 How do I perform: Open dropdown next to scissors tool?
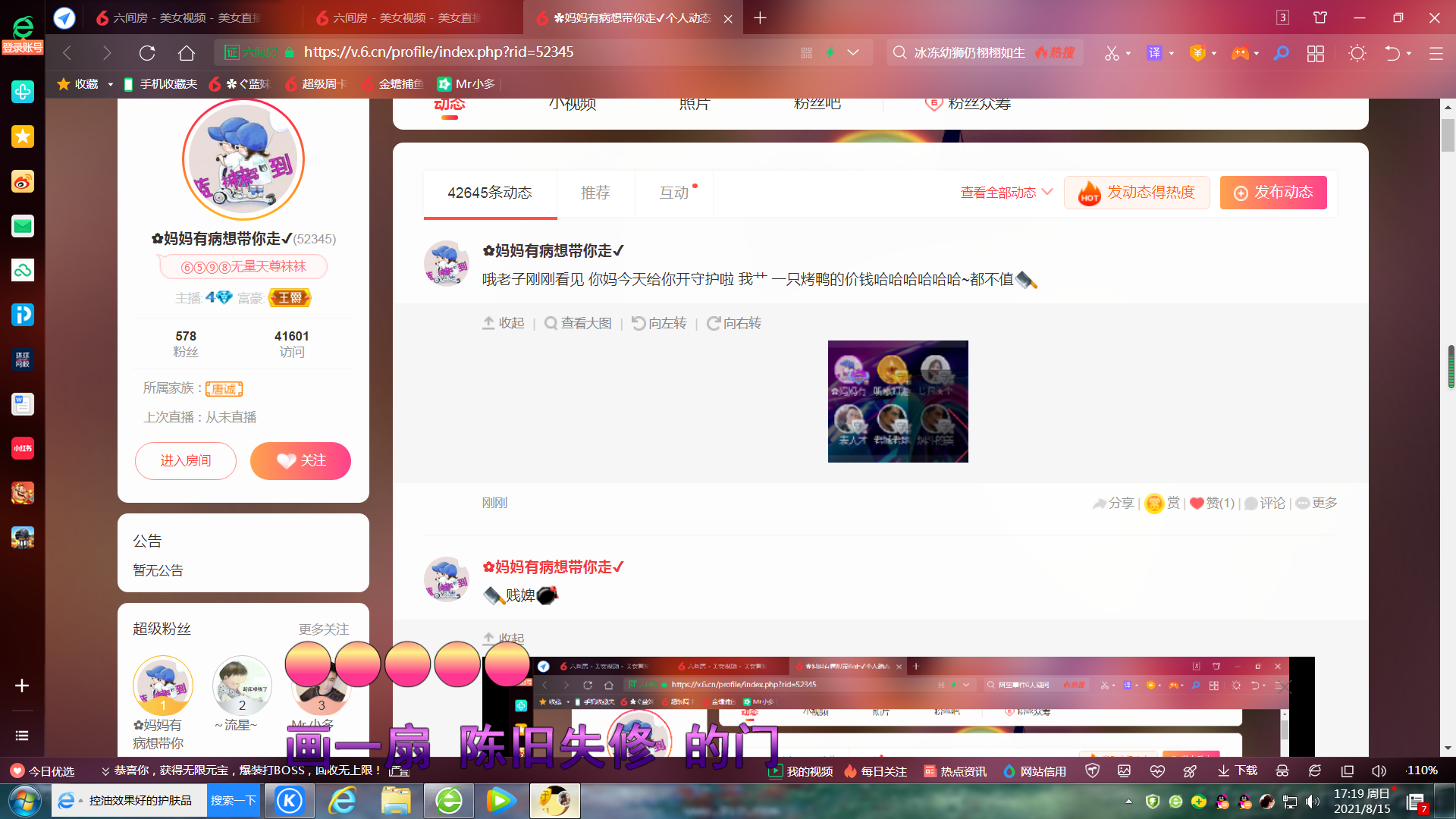[x=1128, y=53]
